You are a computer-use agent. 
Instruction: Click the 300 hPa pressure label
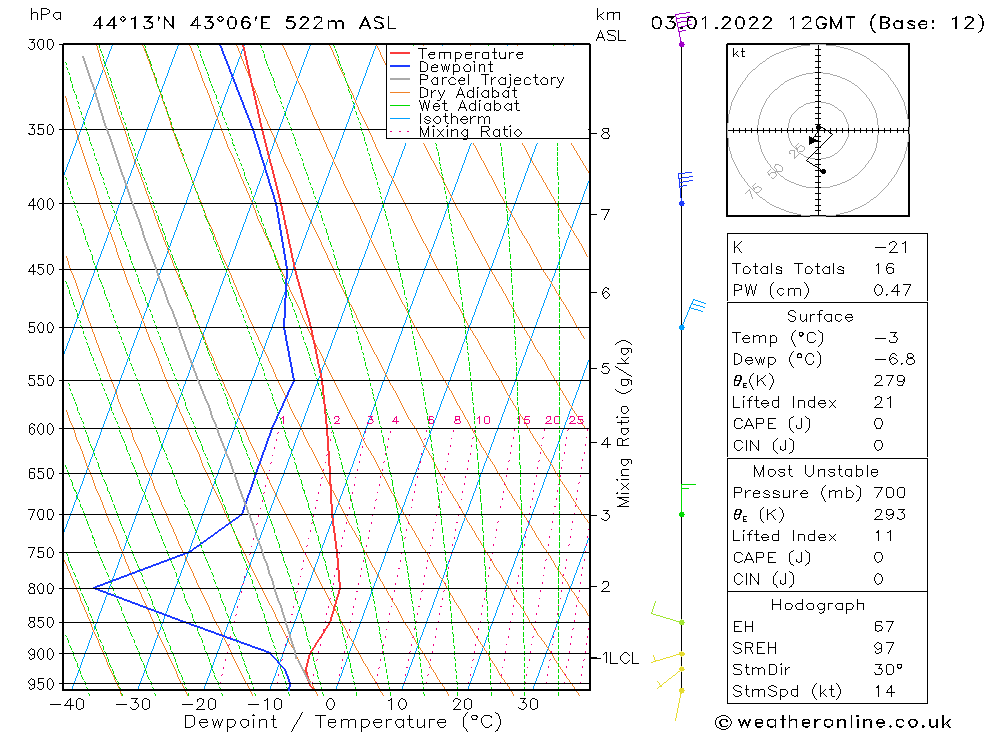(41, 45)
